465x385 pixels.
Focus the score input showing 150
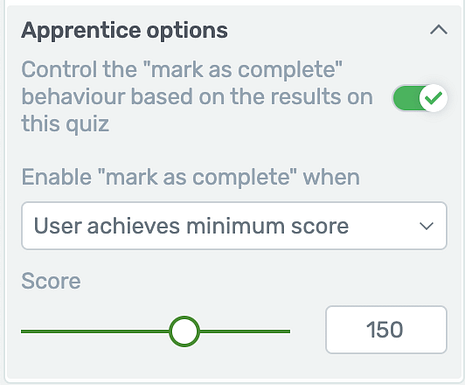pyautogui.click(x=386, y=330)
